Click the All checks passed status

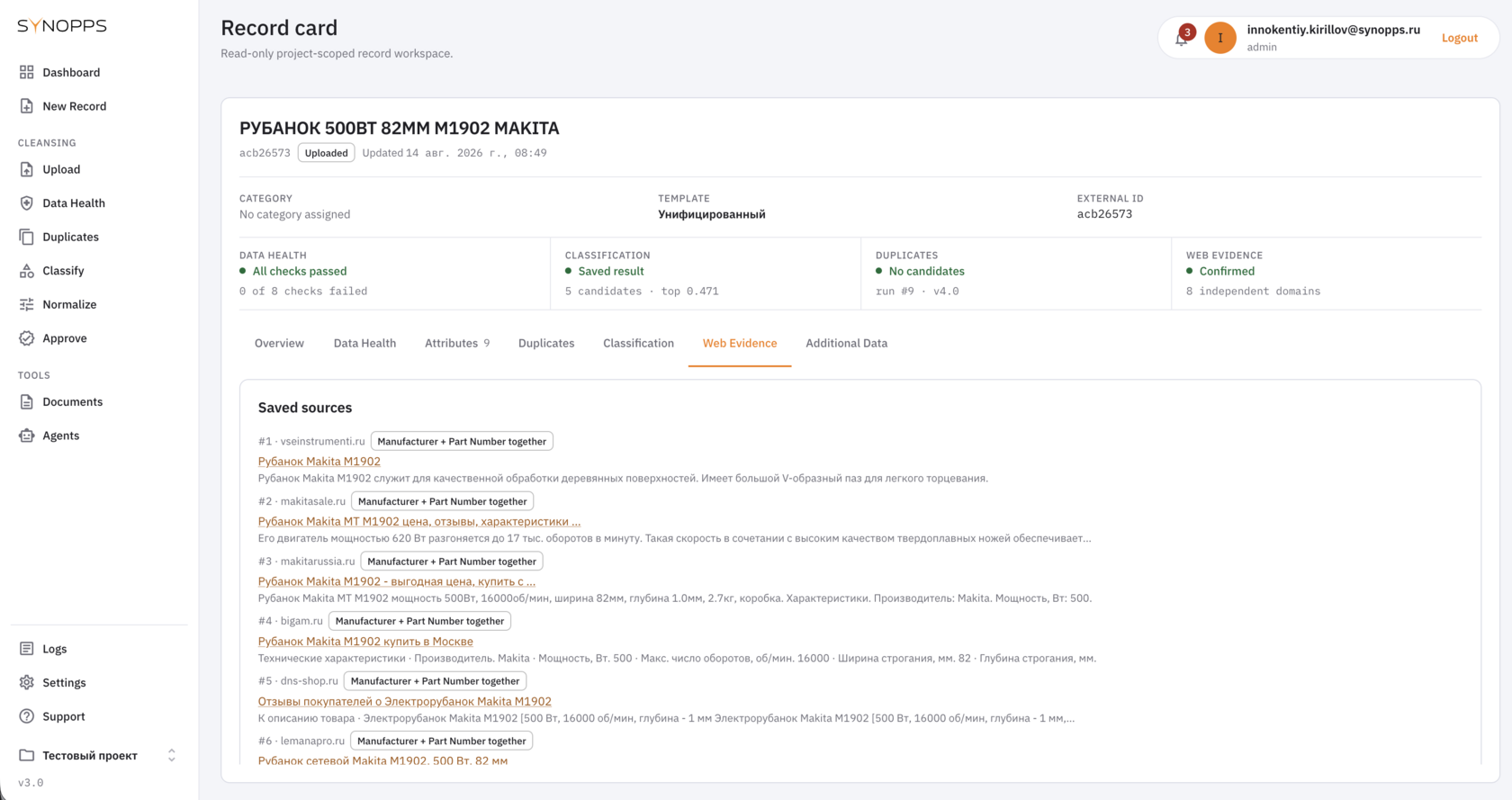[x=300, y=271]
